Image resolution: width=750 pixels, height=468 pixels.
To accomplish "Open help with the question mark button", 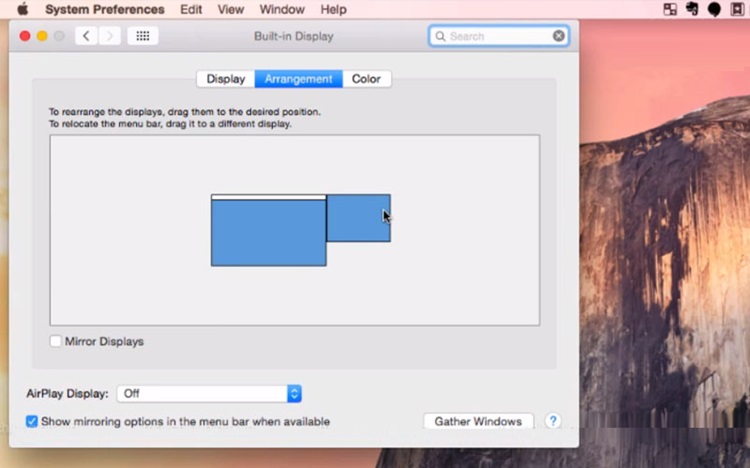I will 552,421.
